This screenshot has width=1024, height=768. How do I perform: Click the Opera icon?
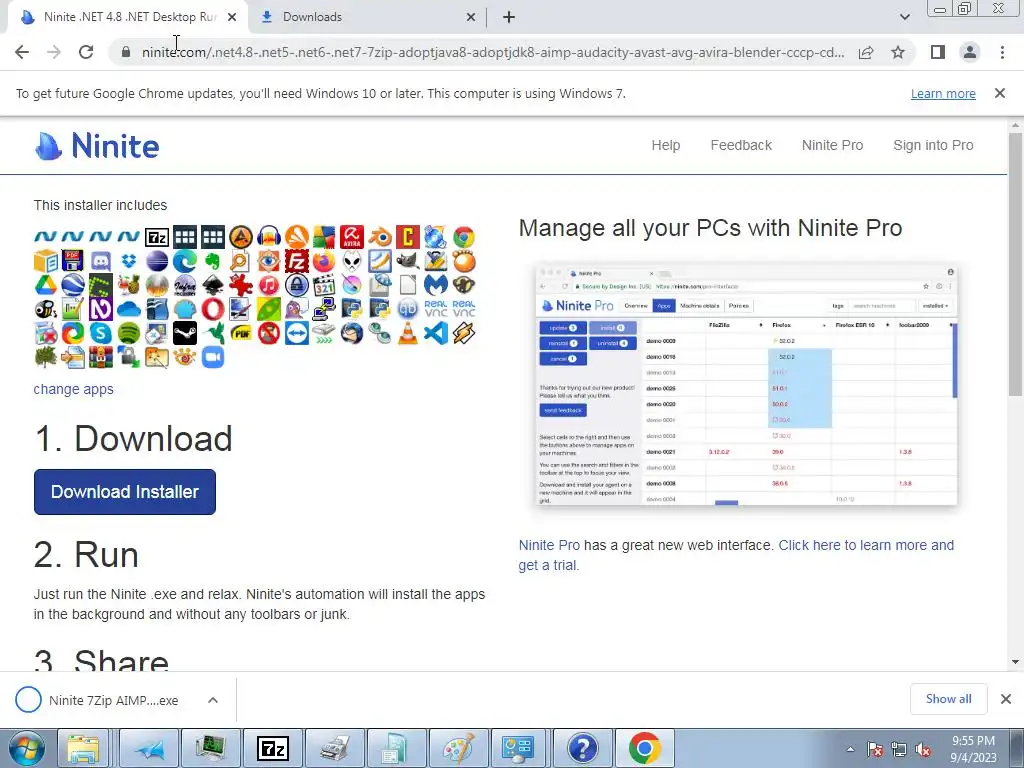click(x=213, y=309)
